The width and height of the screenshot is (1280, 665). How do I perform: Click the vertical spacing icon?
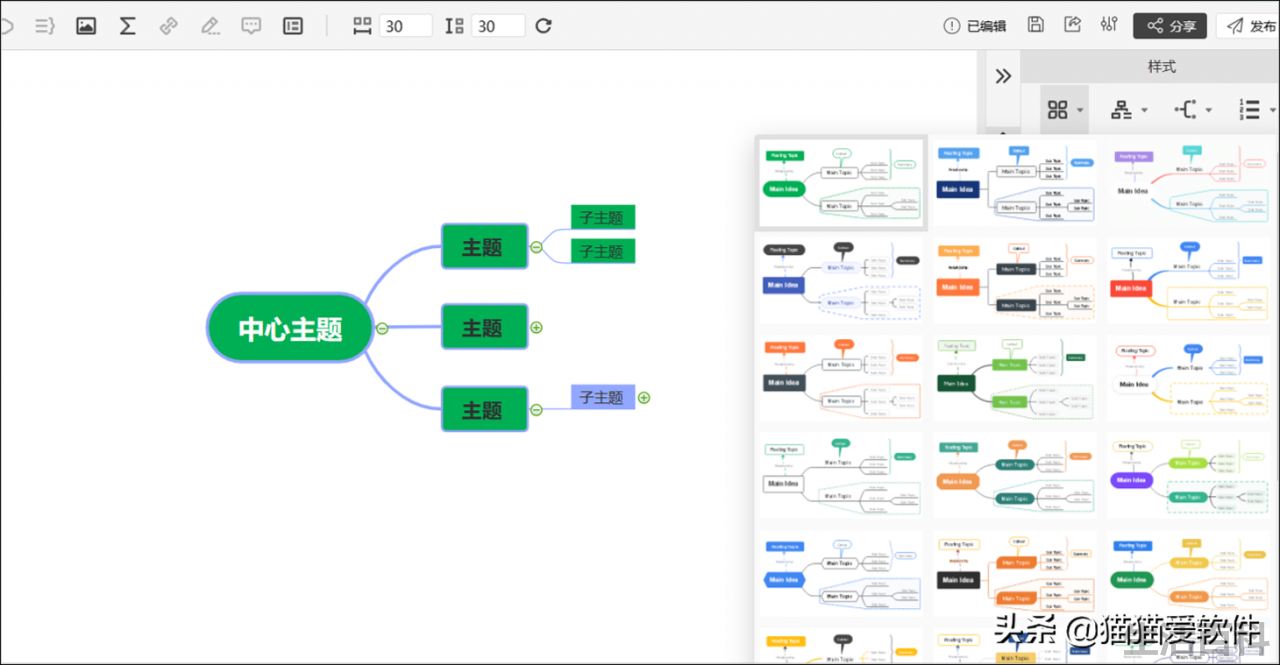pos(454,26)
